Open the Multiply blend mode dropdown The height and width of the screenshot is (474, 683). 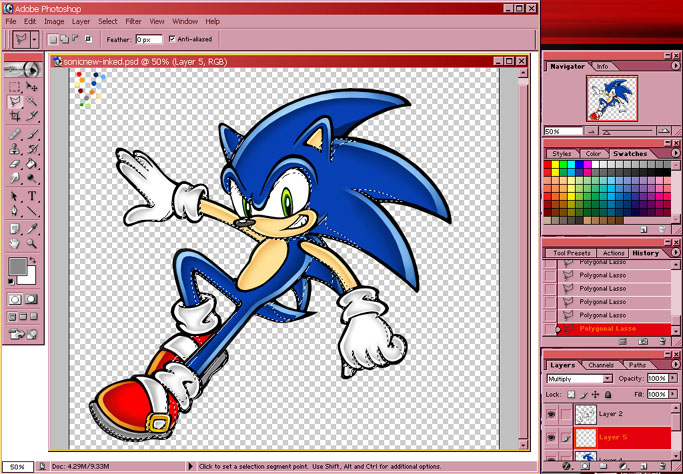pos(608,379)
